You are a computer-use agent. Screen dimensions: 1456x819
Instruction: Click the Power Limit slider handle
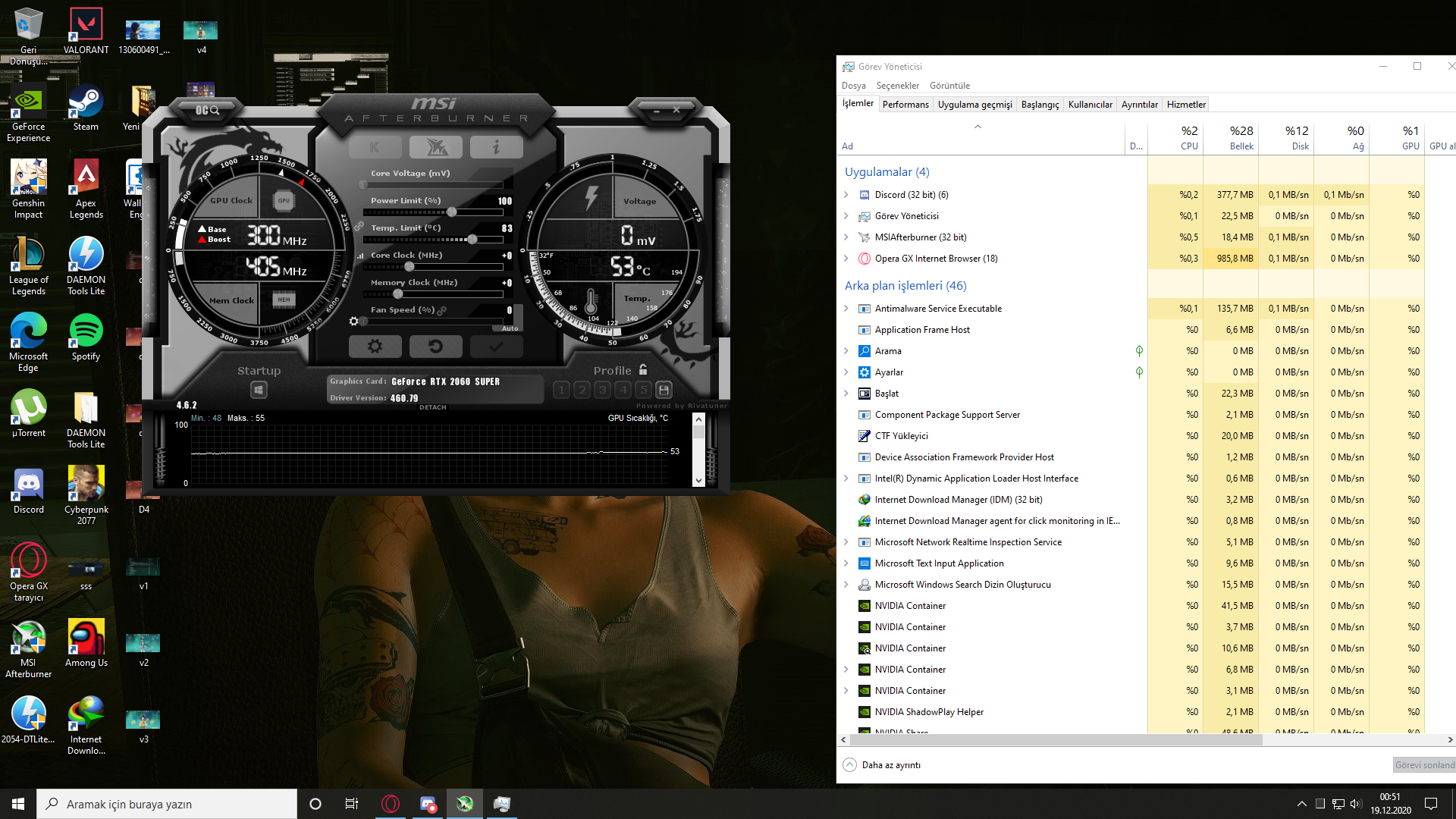coord(452,212)
